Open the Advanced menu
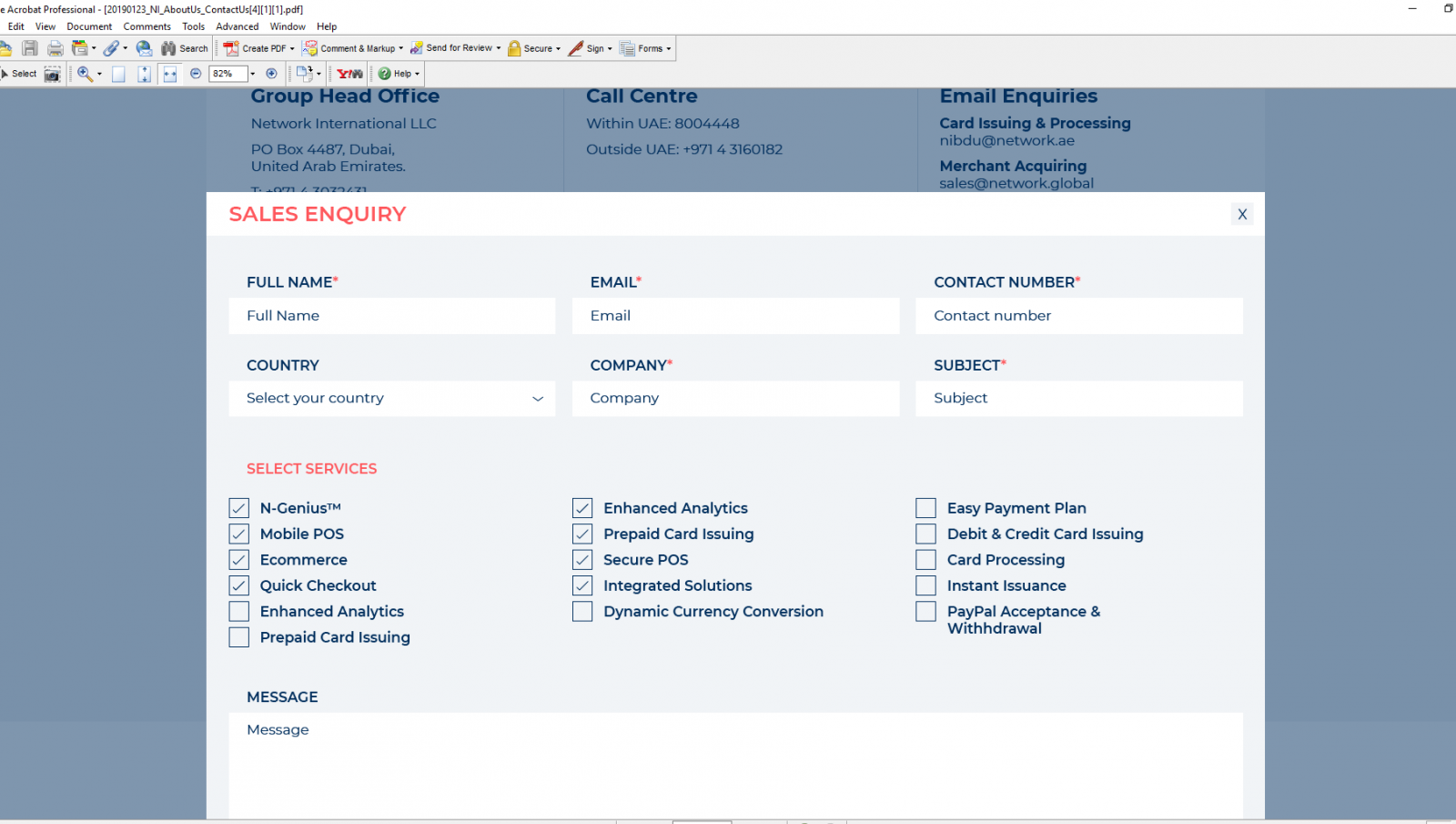The image size is (1456, 824). pos(238,26)
